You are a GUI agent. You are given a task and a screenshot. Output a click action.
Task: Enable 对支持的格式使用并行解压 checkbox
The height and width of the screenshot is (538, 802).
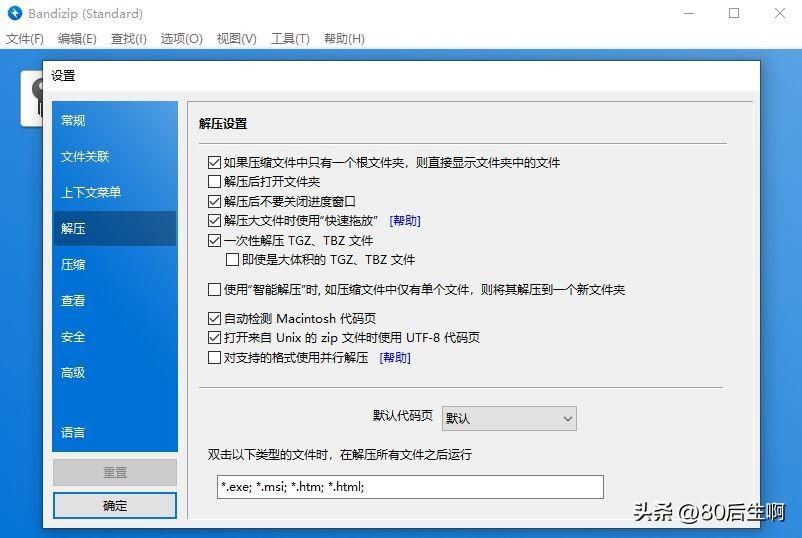[214, 357]
